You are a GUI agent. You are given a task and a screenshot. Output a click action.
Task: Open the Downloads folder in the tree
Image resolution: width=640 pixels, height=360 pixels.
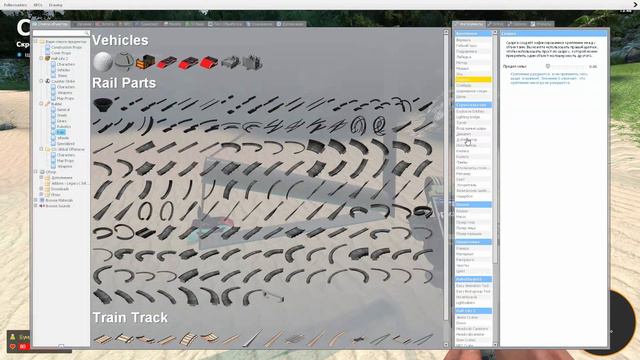point(60,189)
